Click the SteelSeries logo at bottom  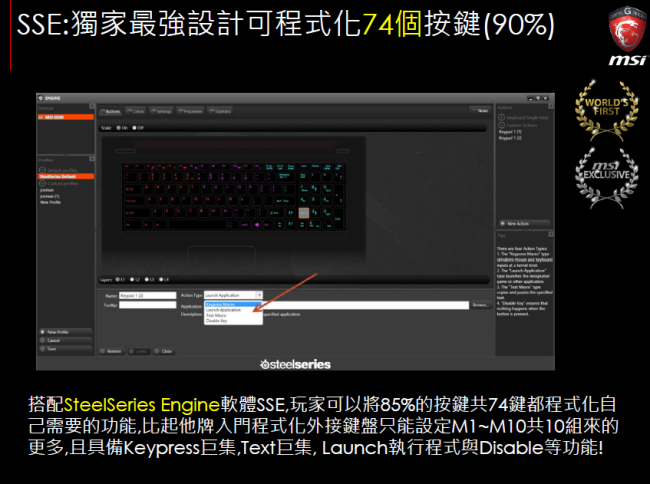tap(295, 364)
